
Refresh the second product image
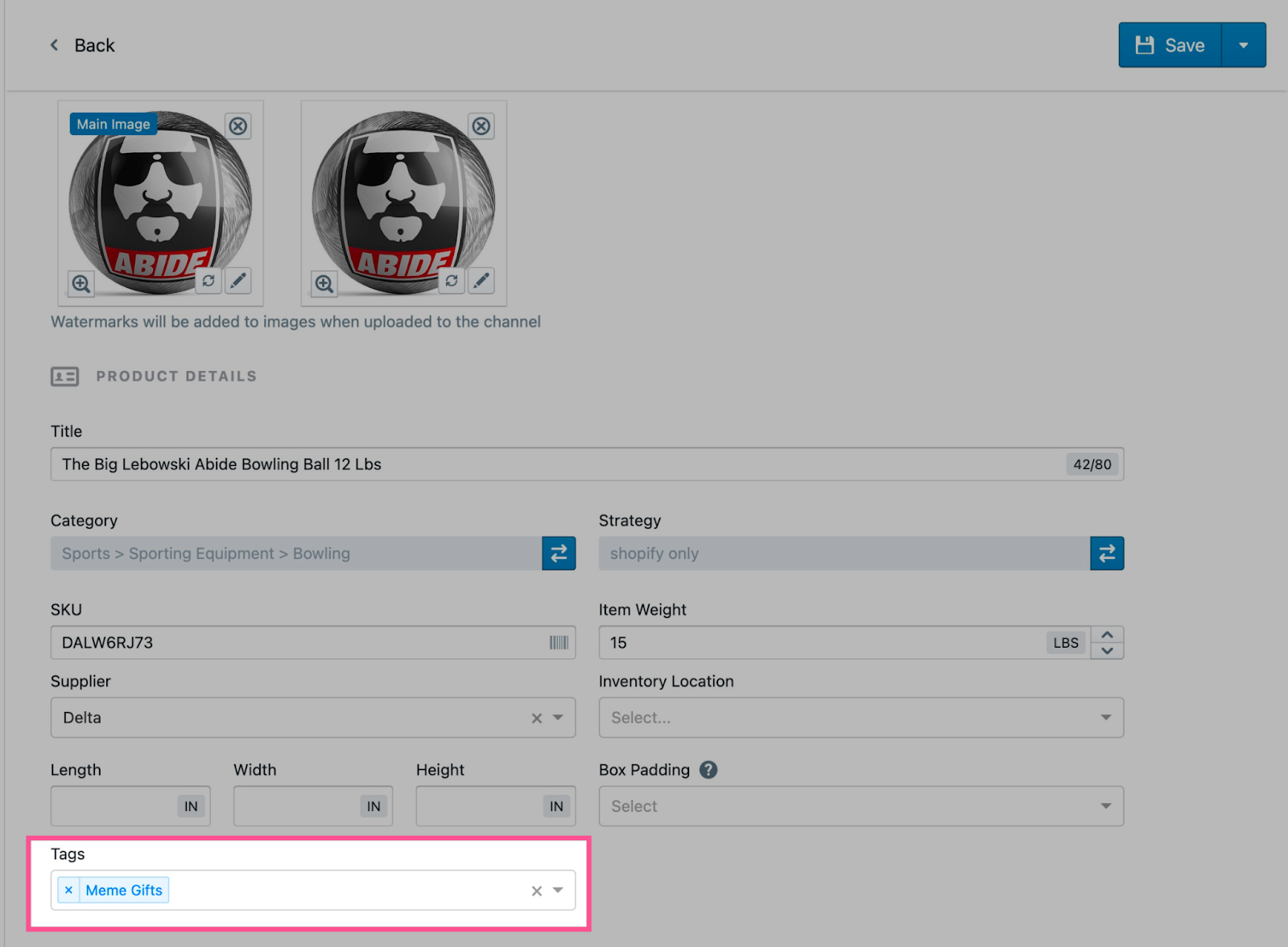[x=452, y=281]
